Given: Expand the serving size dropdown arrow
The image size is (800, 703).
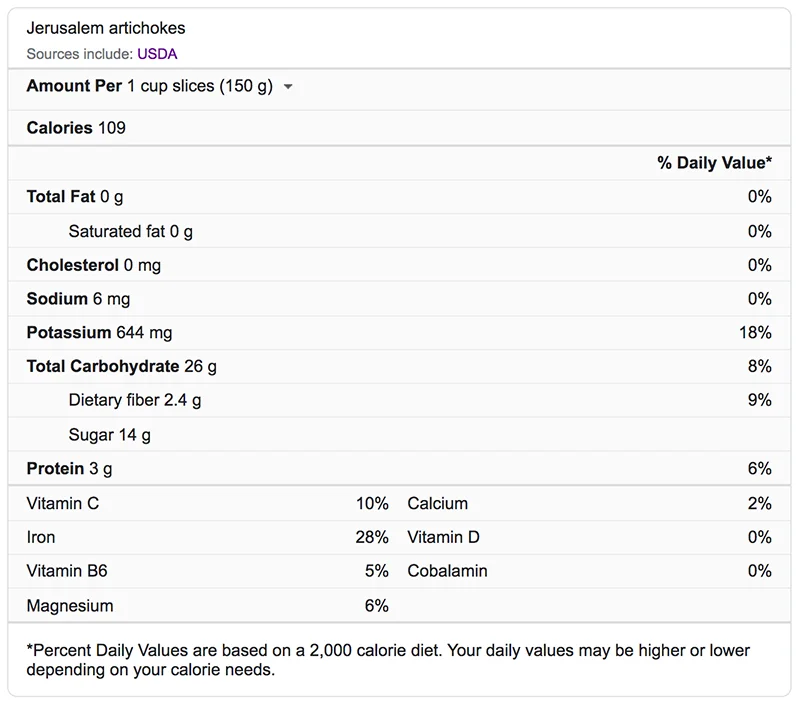Looking at the screenshot, I should coord(288,87).
